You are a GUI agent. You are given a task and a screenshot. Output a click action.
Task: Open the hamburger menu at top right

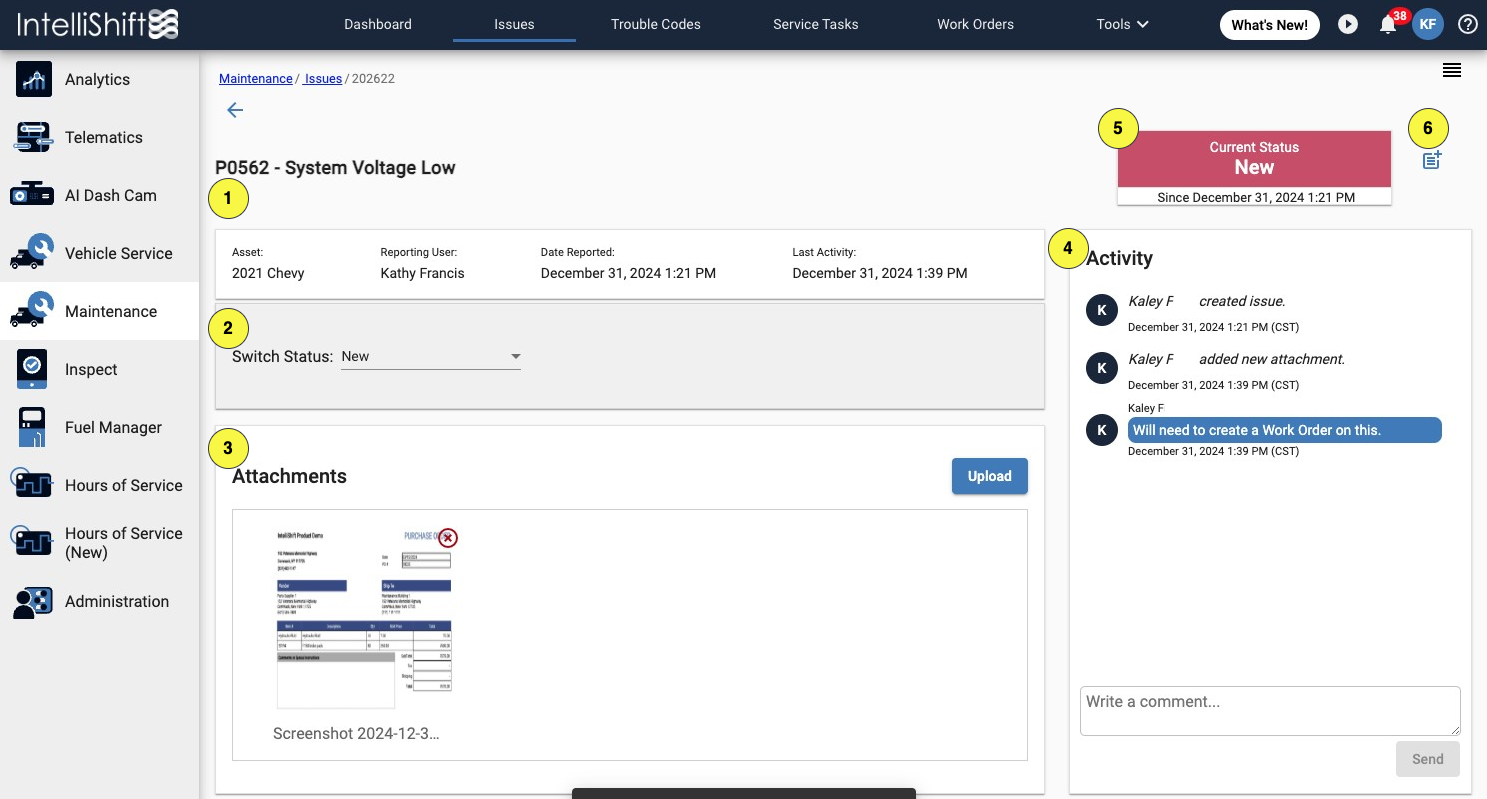(x=1452, y=70)
